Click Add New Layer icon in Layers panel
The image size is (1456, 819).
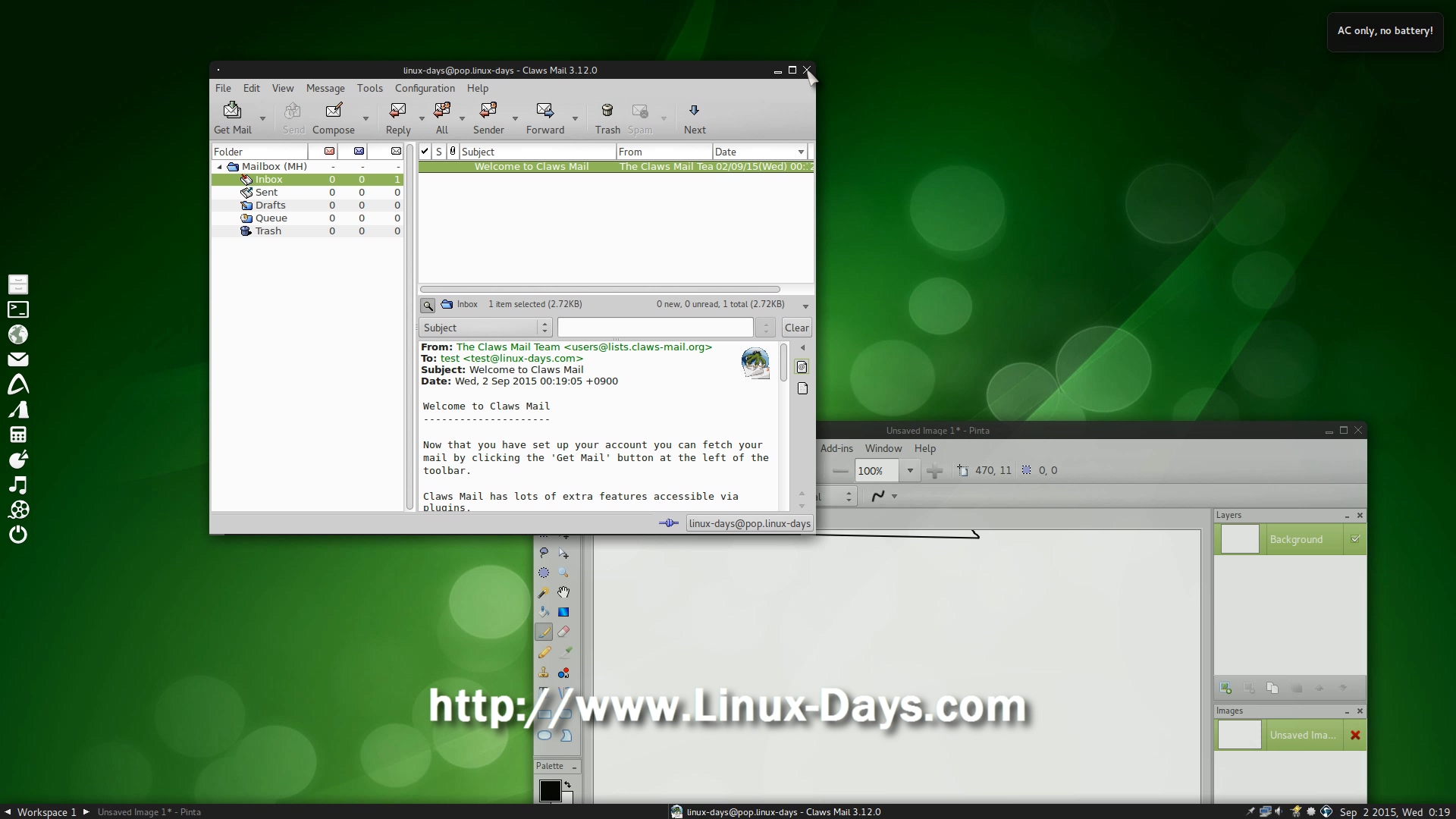pos(1225,688)
